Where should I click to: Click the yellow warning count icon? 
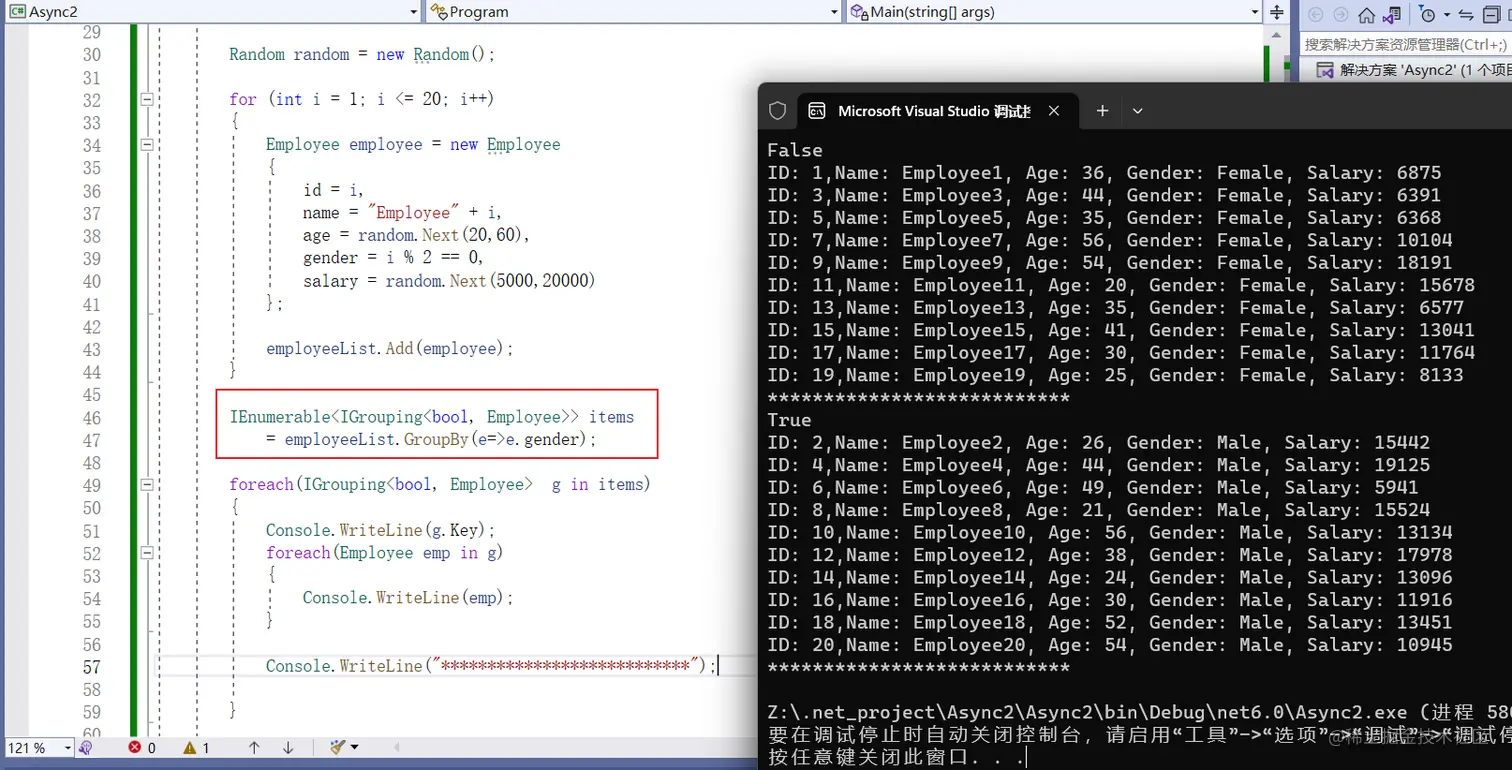[190, 748]
